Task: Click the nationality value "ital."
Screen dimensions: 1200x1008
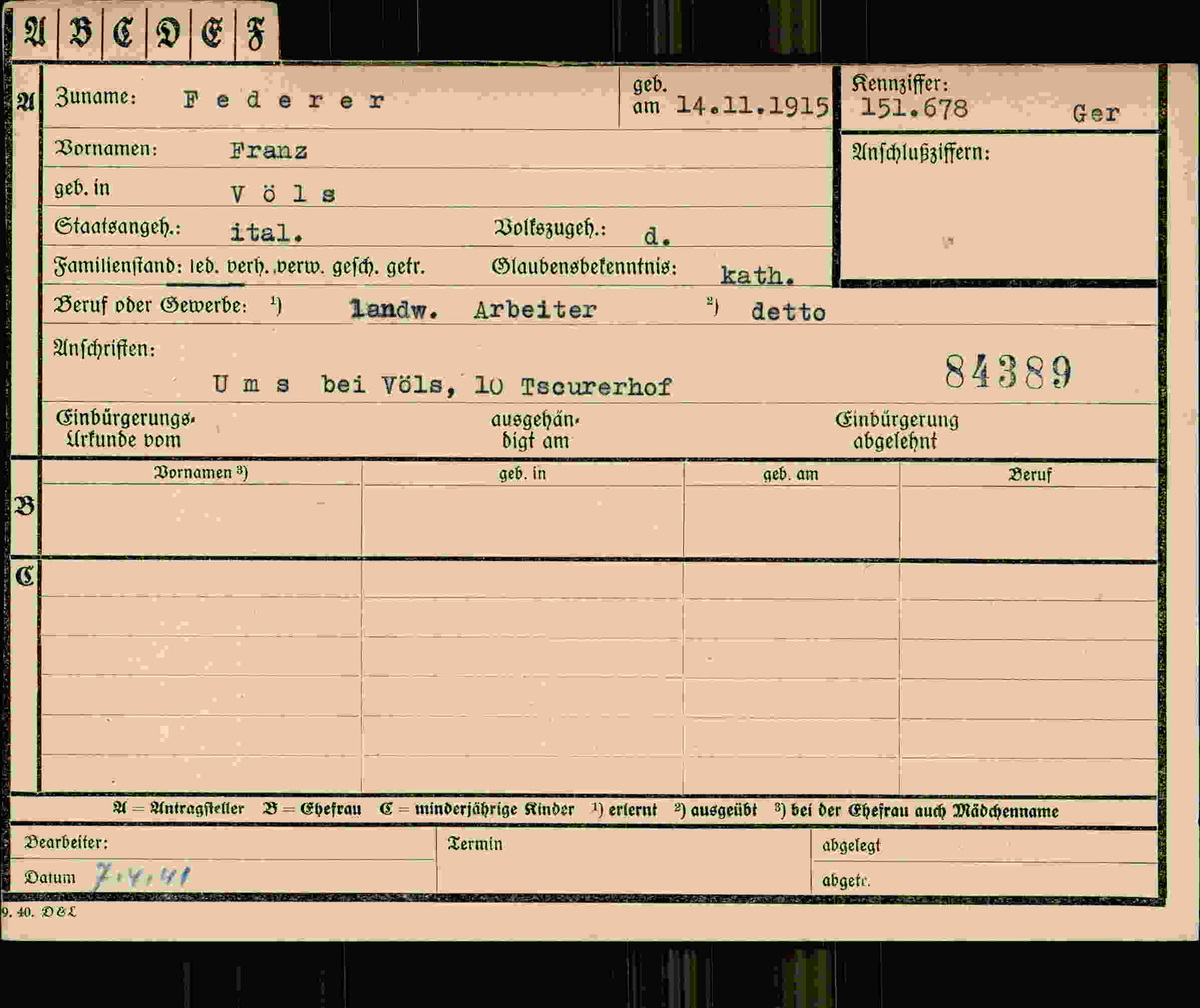Action: tap(266, 233)
